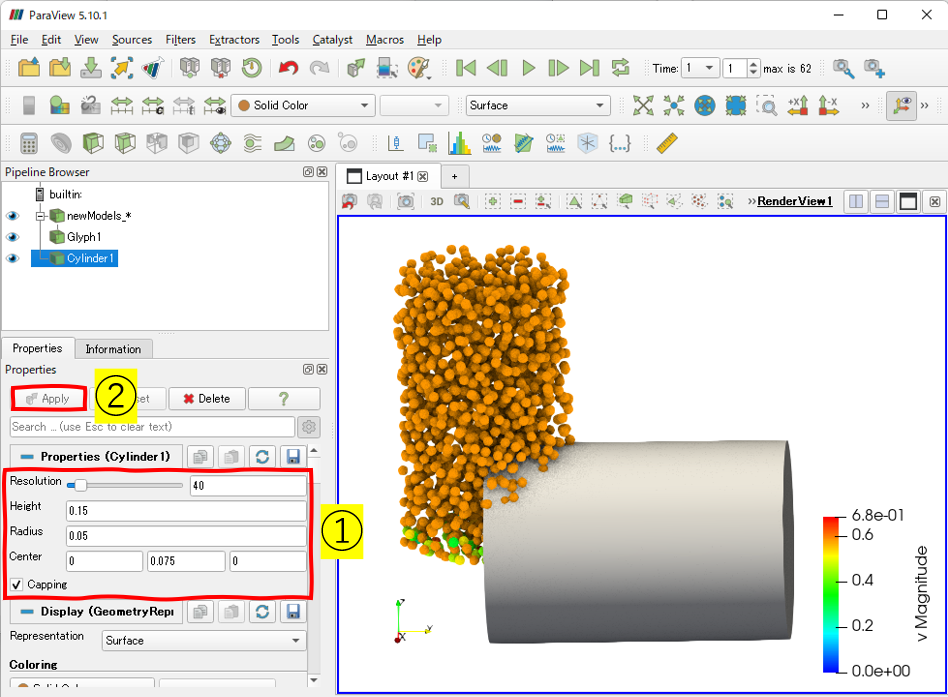Screen dimensions: 948x697
Task: Click the Delete button
Action: (205, 398)
